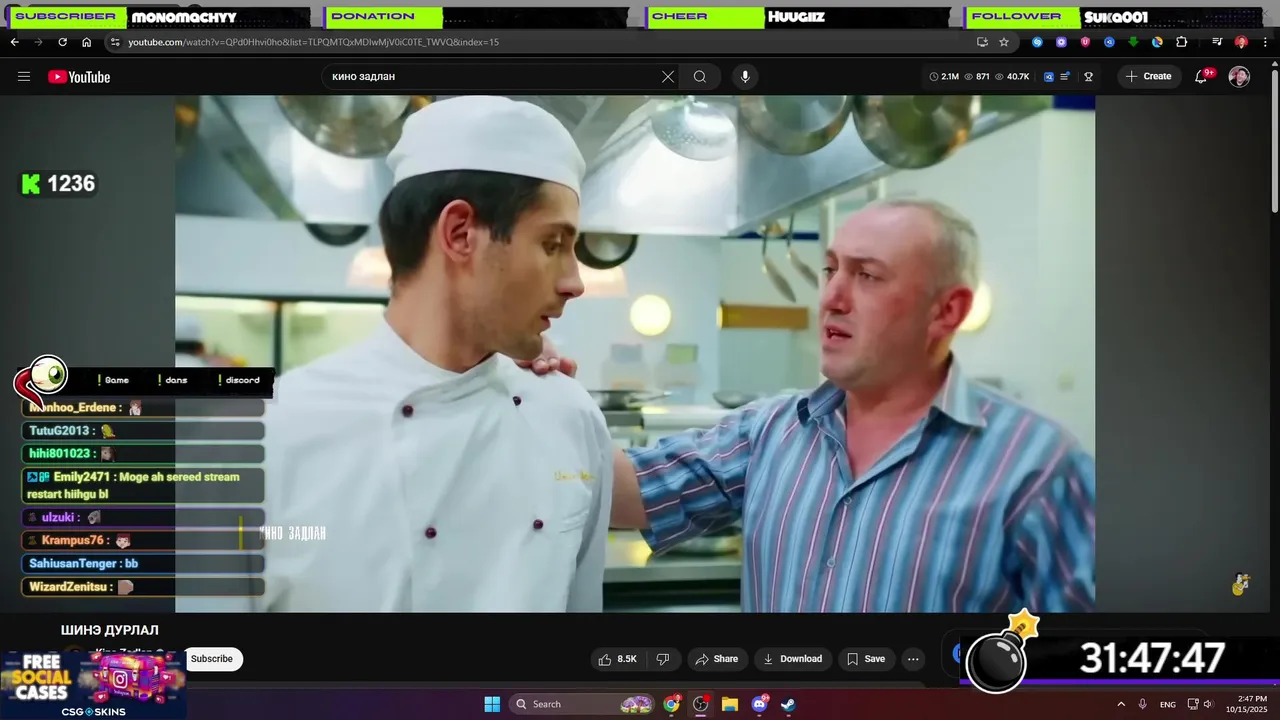The width and height of the screenshot is (1280, 720).
Task: Open more actions three-dot menu under the video
Action: pos(913,659)
